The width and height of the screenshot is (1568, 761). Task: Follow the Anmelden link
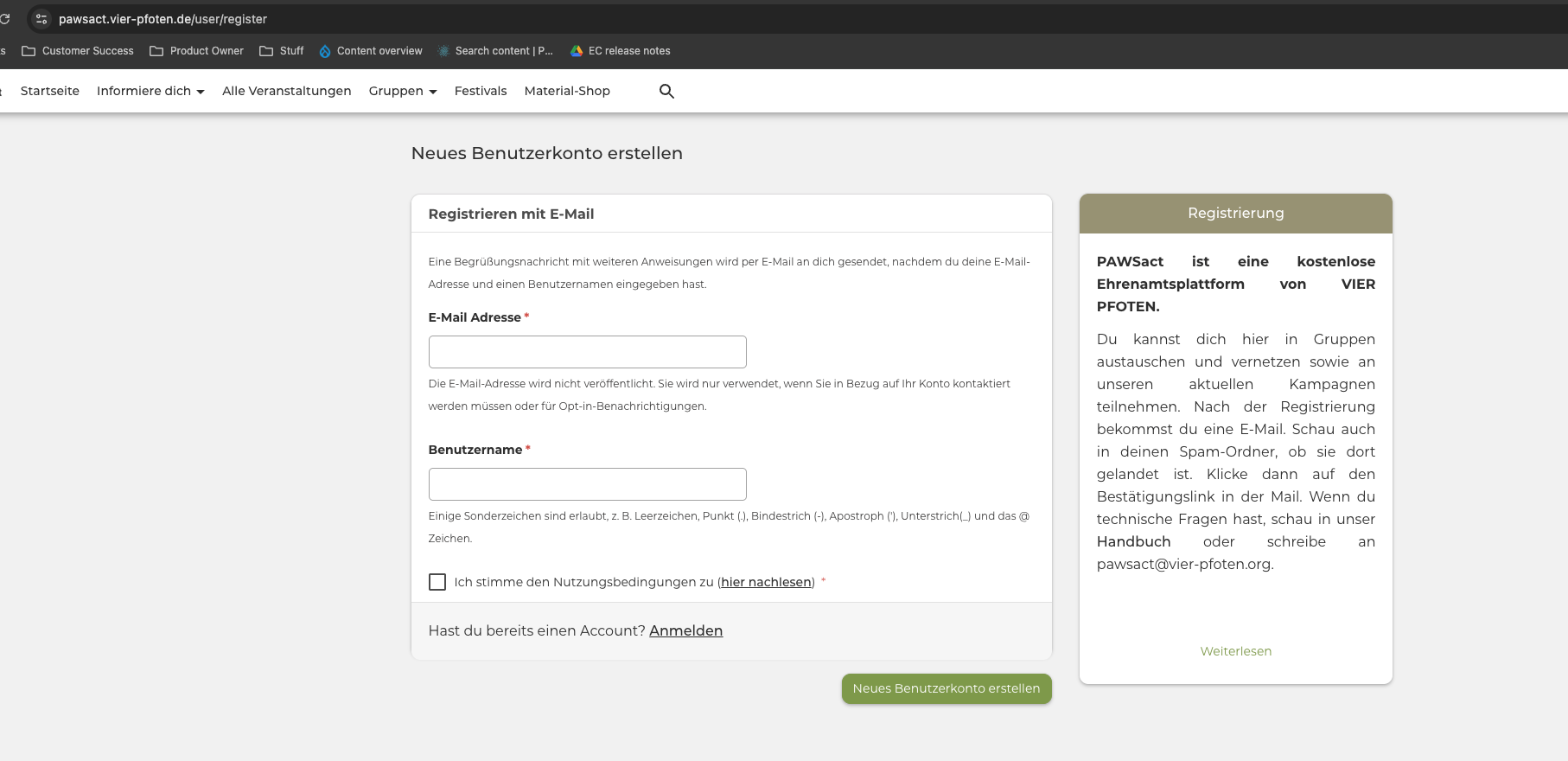(686, 630)
